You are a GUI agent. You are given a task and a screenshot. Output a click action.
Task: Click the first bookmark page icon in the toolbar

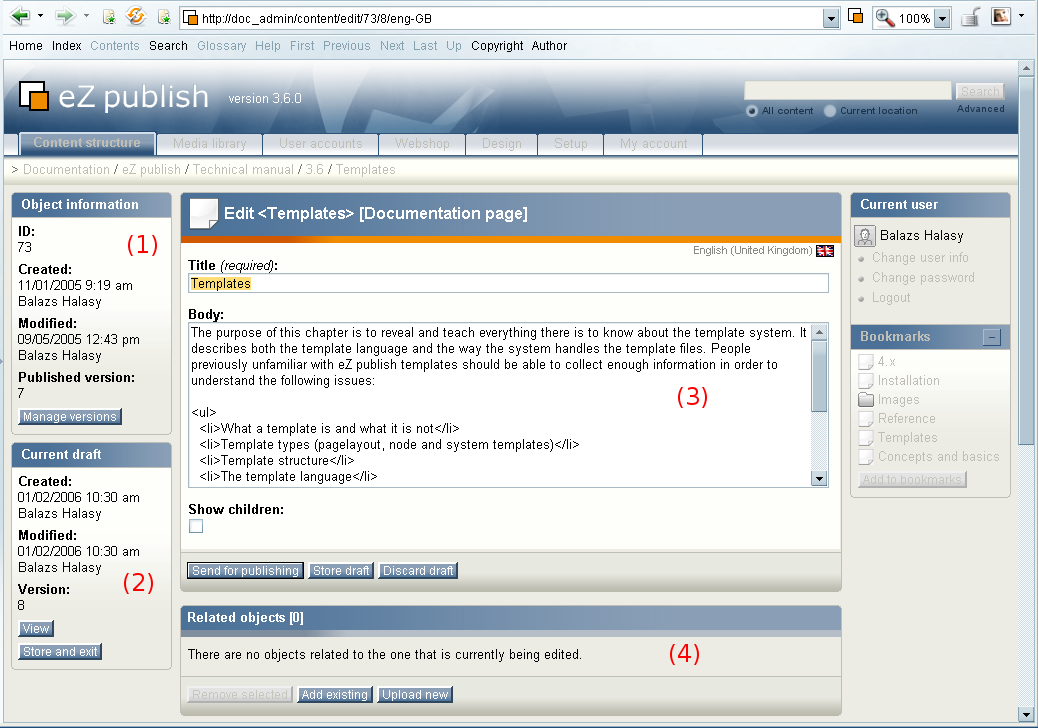tap(109, 17)
